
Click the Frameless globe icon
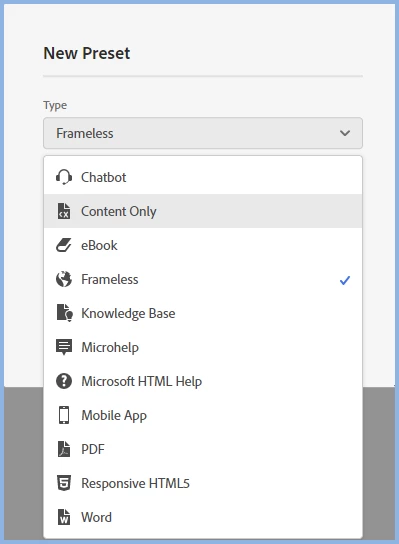pos(64,279)
